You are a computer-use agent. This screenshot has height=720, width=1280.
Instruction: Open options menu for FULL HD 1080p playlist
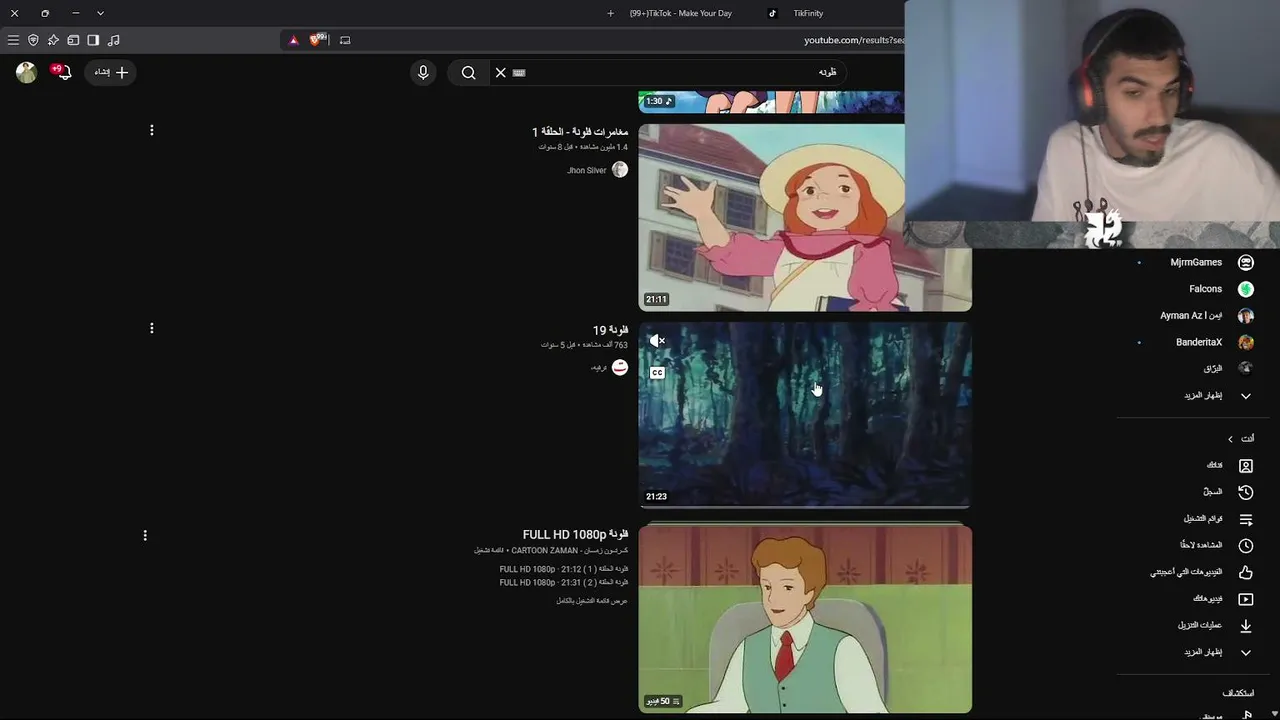(145, 536)
